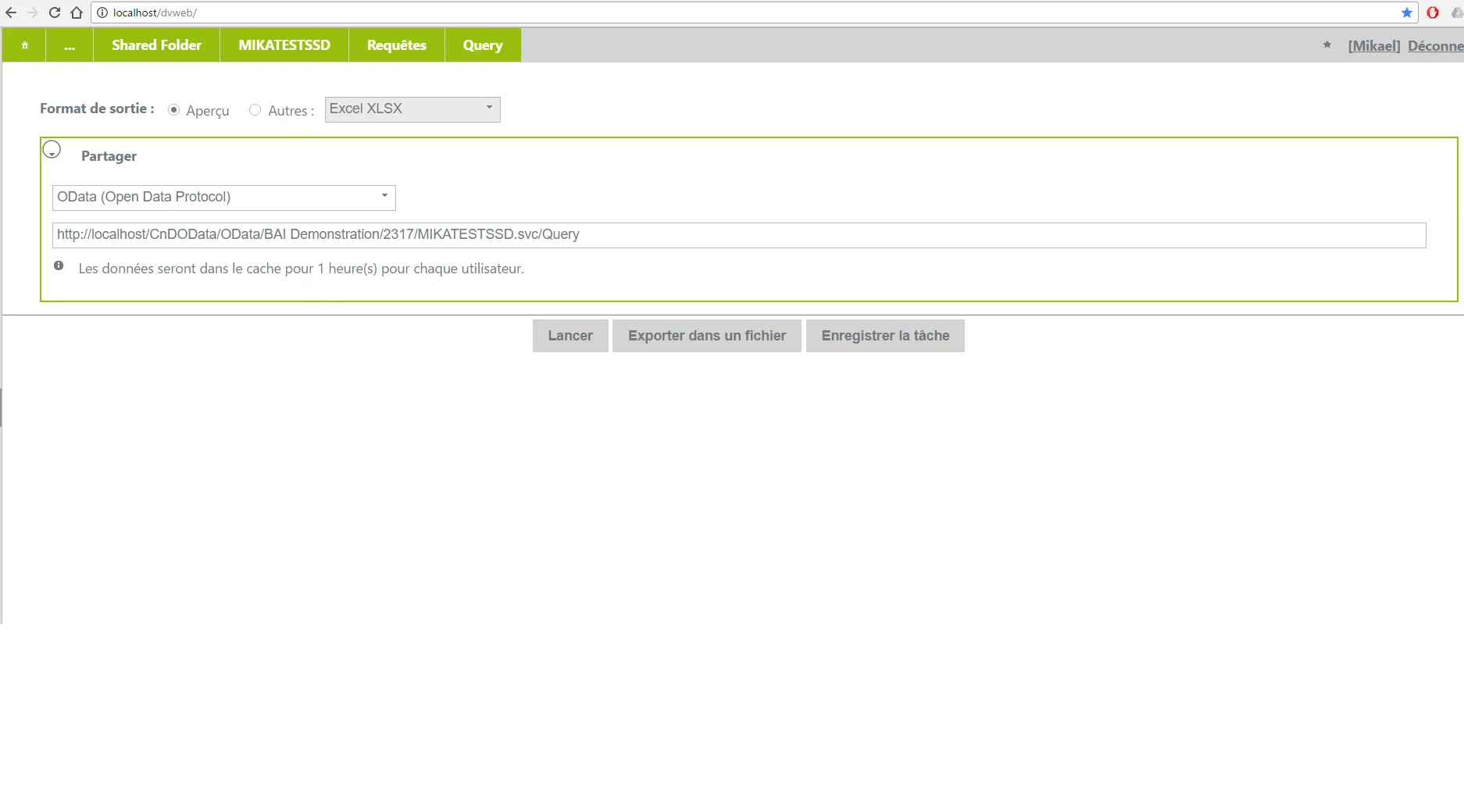Open the Shared Folder breadcrumb
The width and height of the screenshot is (1464, 812).
(x=156, y=45)
